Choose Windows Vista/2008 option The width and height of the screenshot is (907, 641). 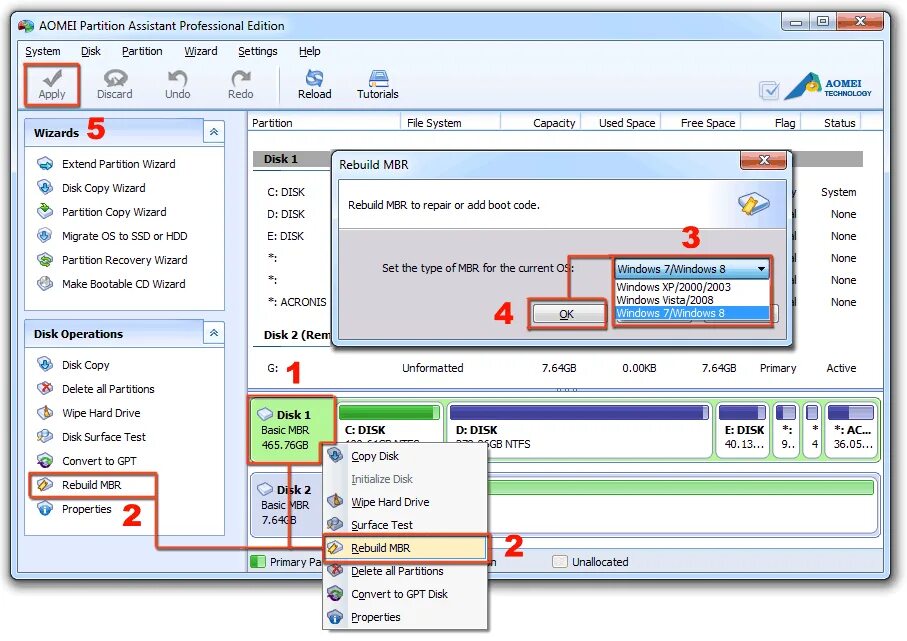point(691,300)
